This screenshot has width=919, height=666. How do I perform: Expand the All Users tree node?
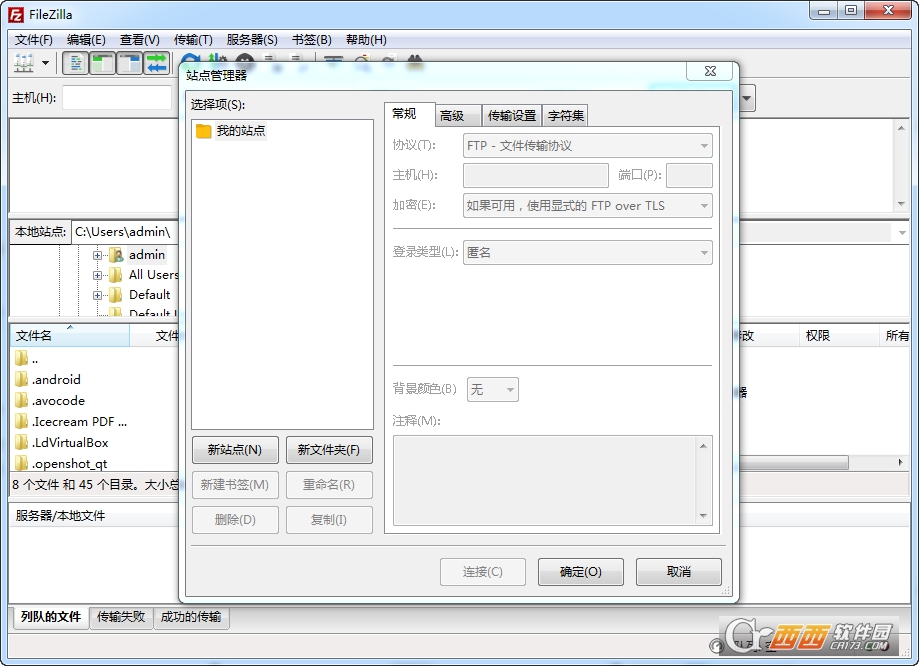point(97,275)
